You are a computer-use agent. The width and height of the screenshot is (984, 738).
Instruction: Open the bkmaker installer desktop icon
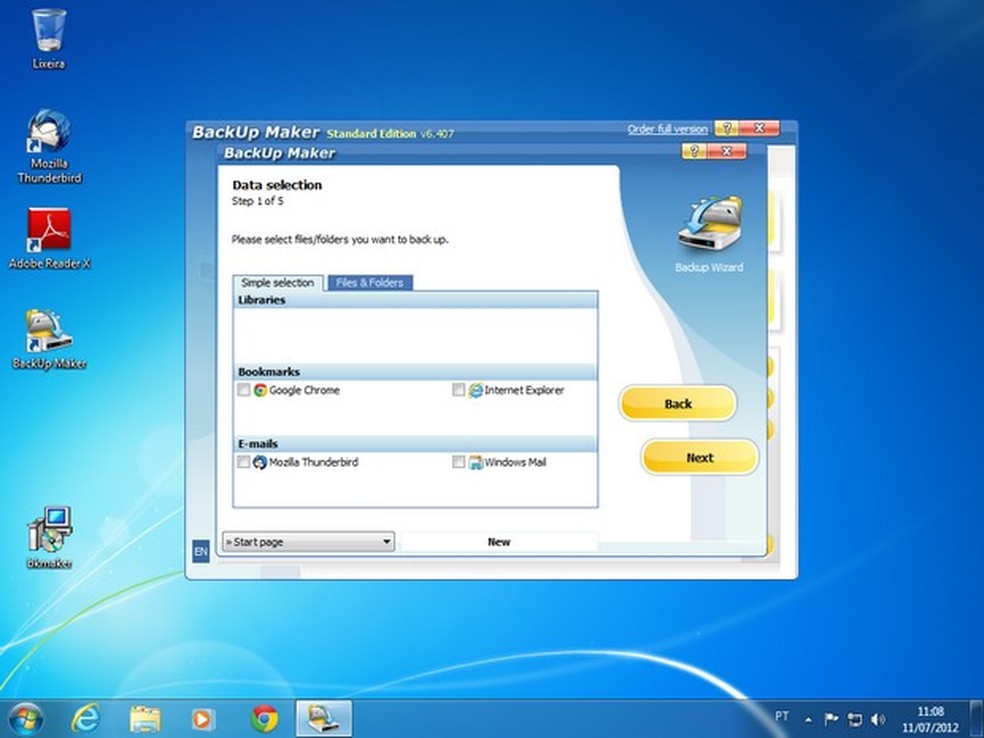click(x=48, y=530)
